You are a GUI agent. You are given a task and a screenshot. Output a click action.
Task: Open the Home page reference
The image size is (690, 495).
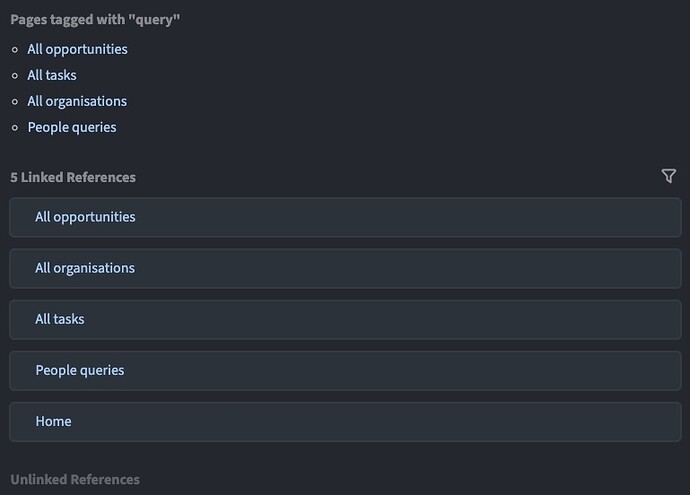pyautogui.click(x=53, y=422)
